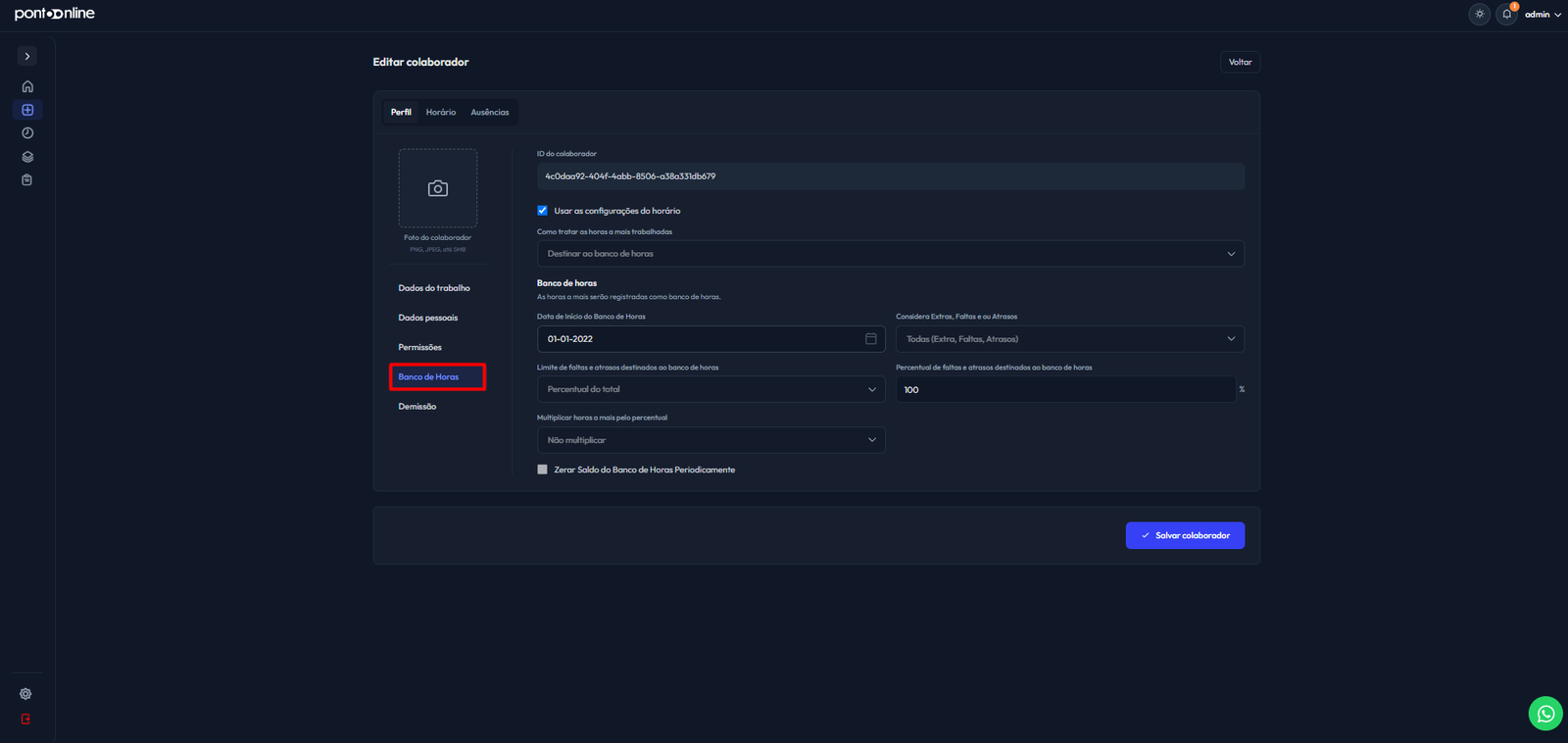This screenshot has height=743, width=1568.
Task: Click the pontoonline logo
Action: pos(55,14)
